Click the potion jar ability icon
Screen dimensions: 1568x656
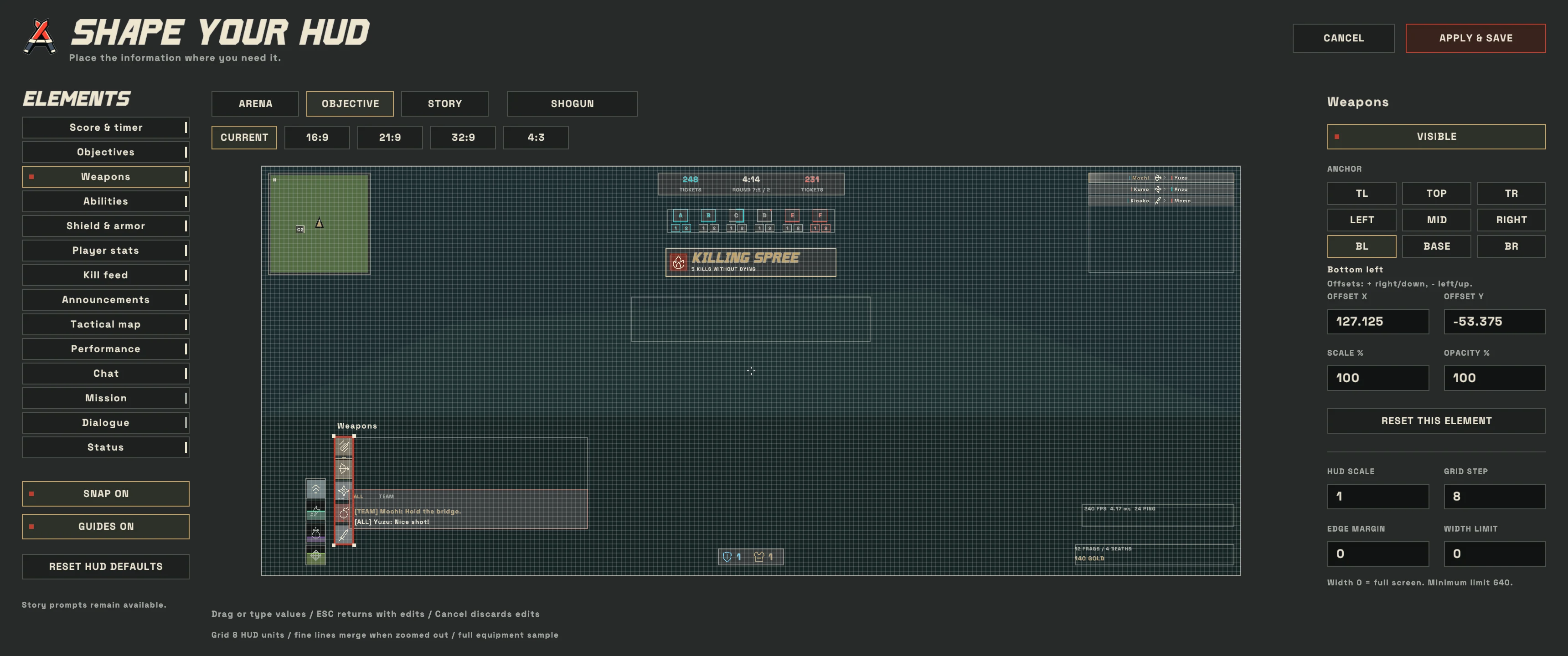coord(315,533)
